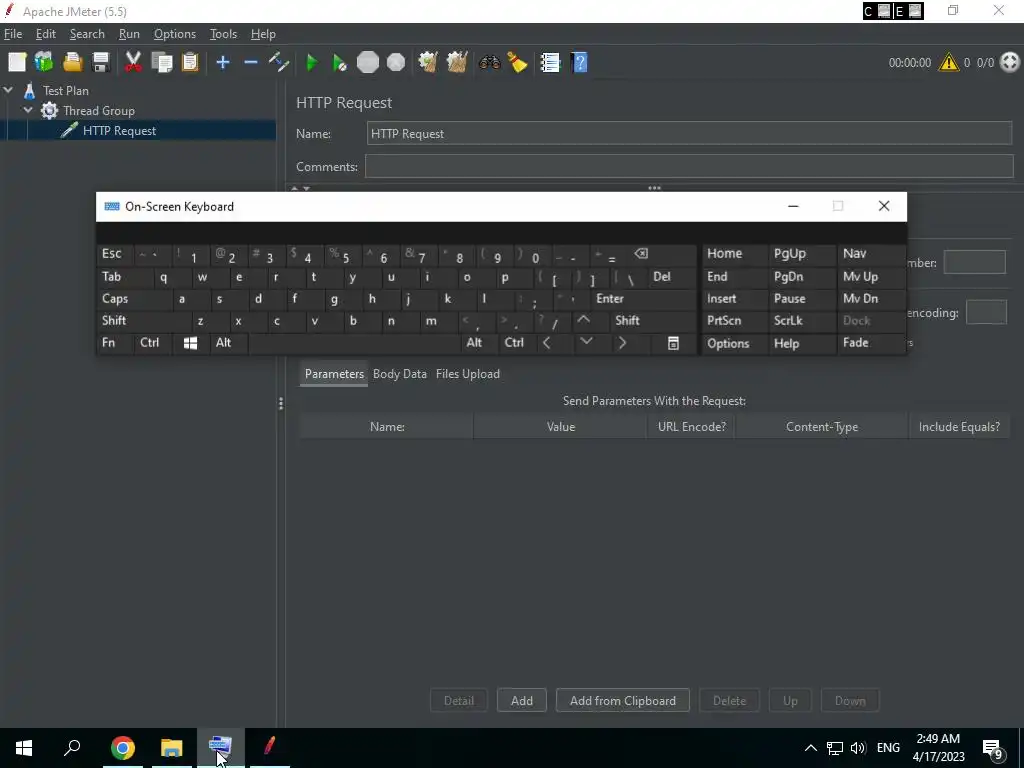Click the Value column header
This screenshot has width=1024, height=768.
[x=560, y=426]
